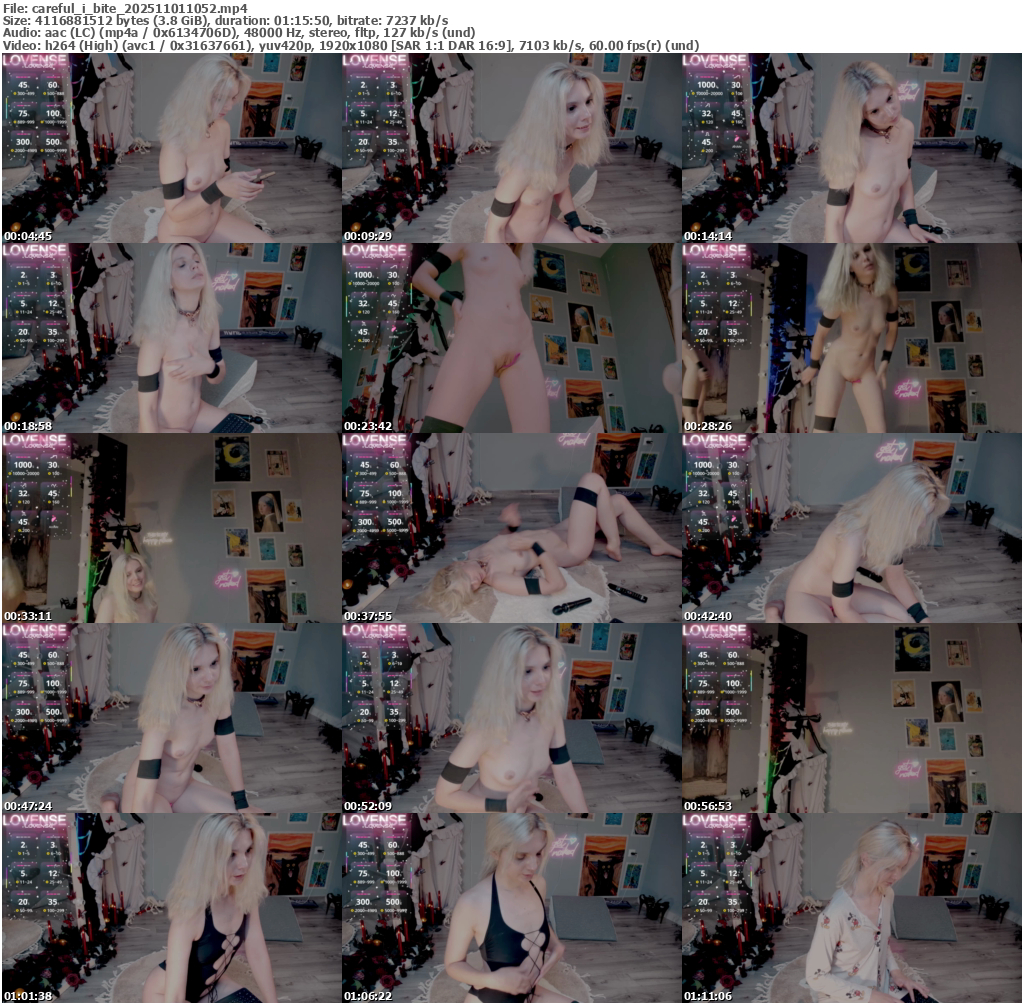Open the thumbnail stamped 00:33:11

pos(172,528)
